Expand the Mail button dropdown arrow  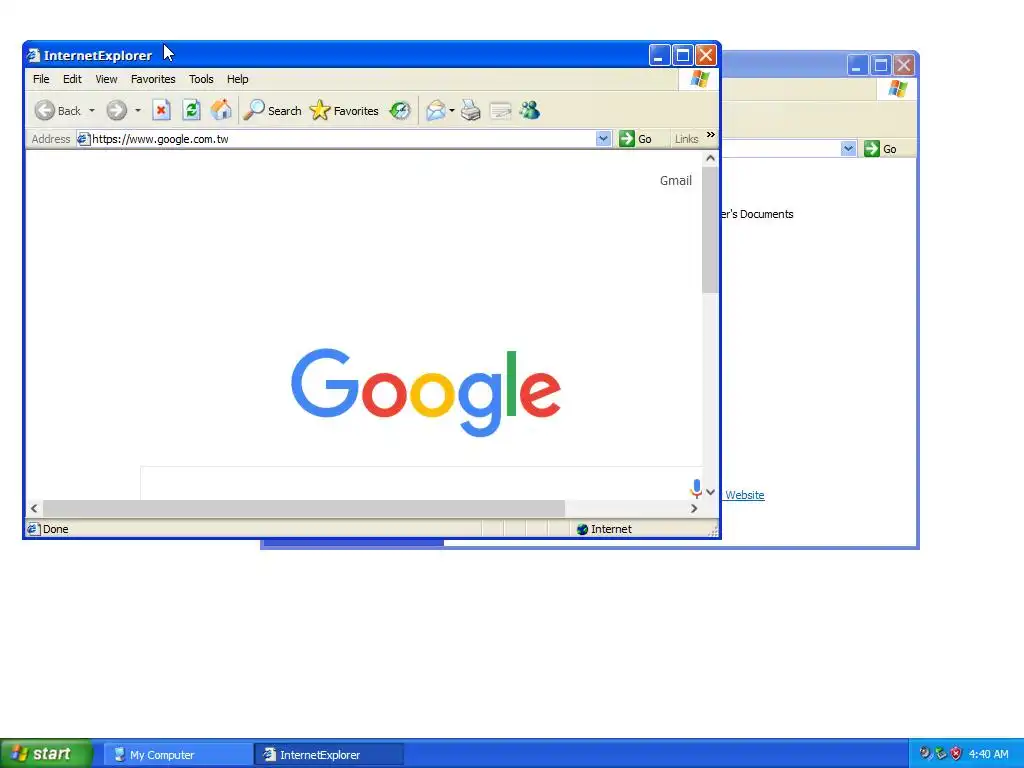coord(452,110)
